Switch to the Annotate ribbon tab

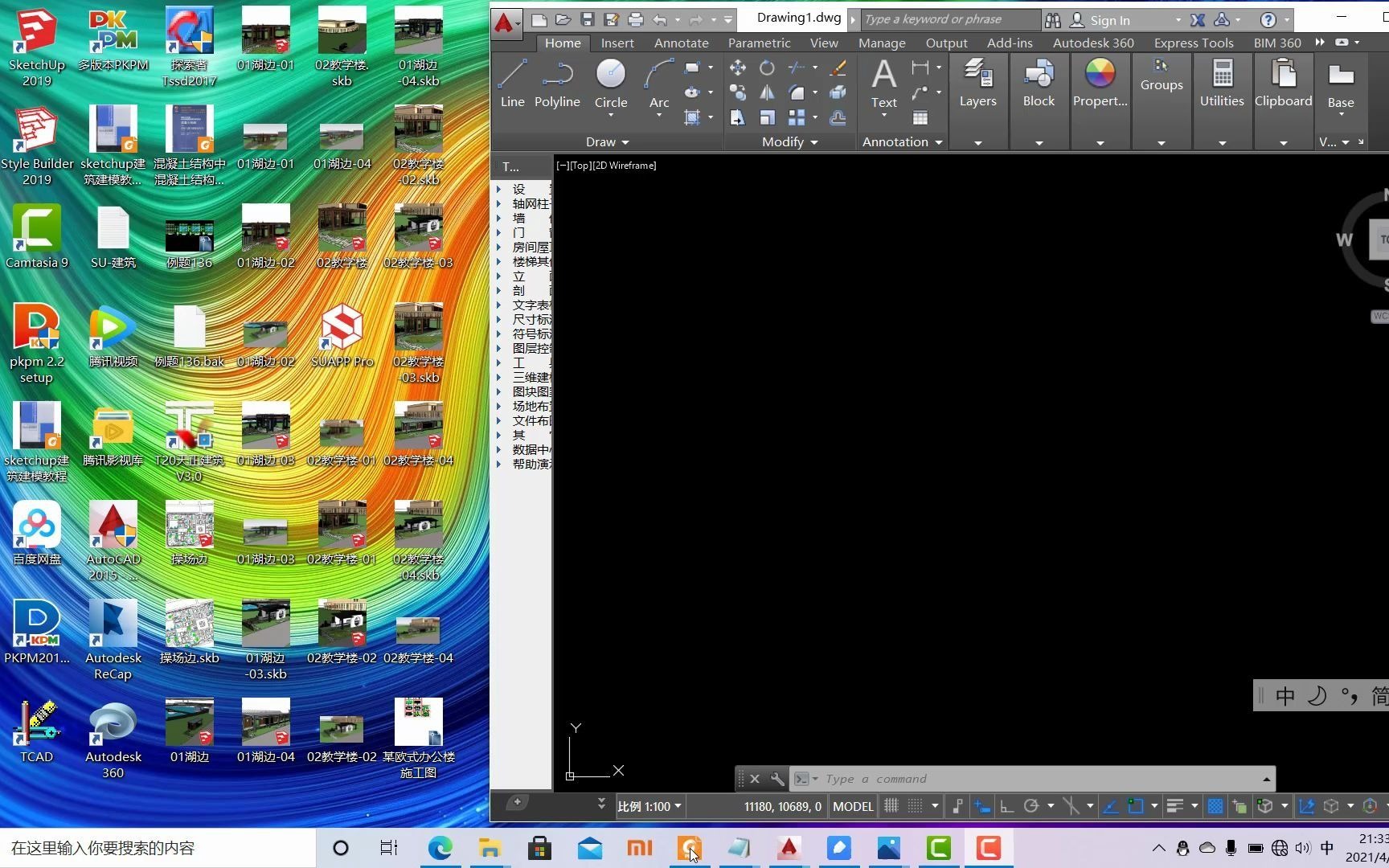click(681, 43)
